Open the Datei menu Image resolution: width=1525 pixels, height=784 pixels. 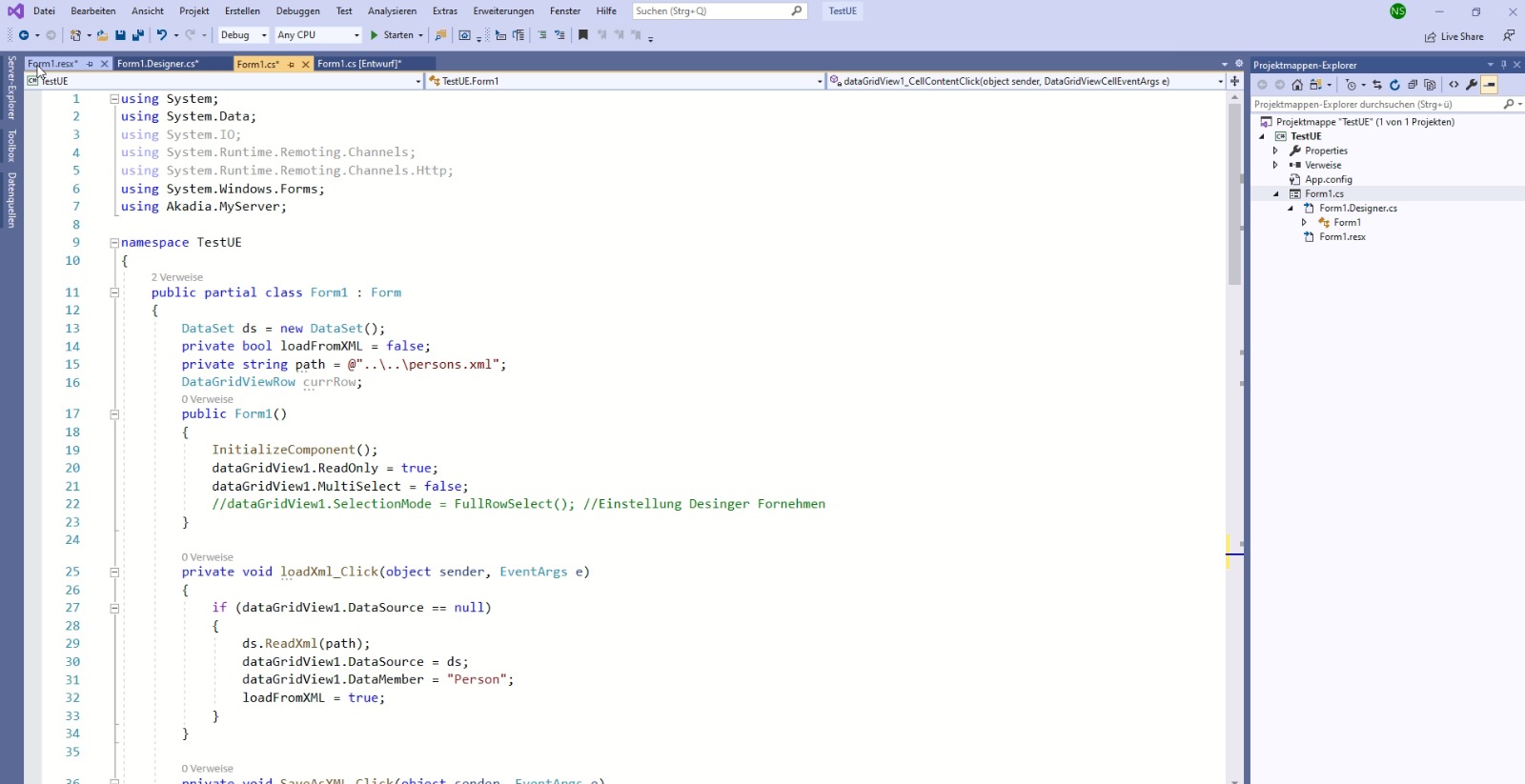point(44,11)
